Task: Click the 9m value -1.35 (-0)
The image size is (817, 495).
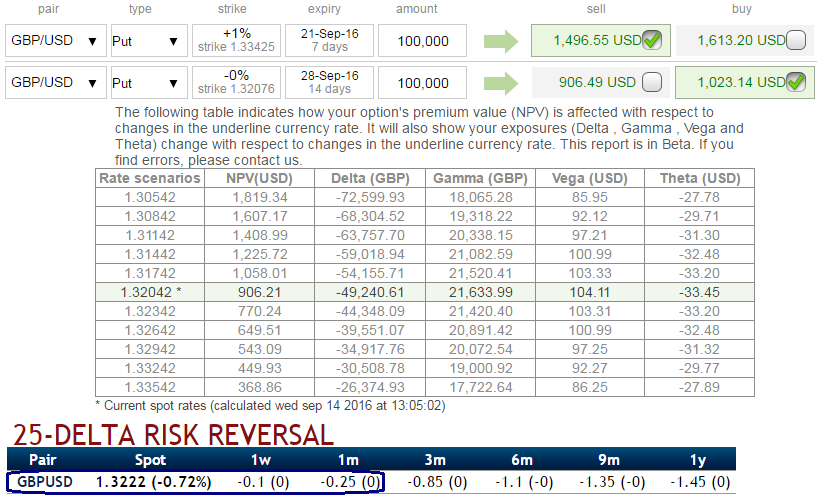Action: pos(612,482)
